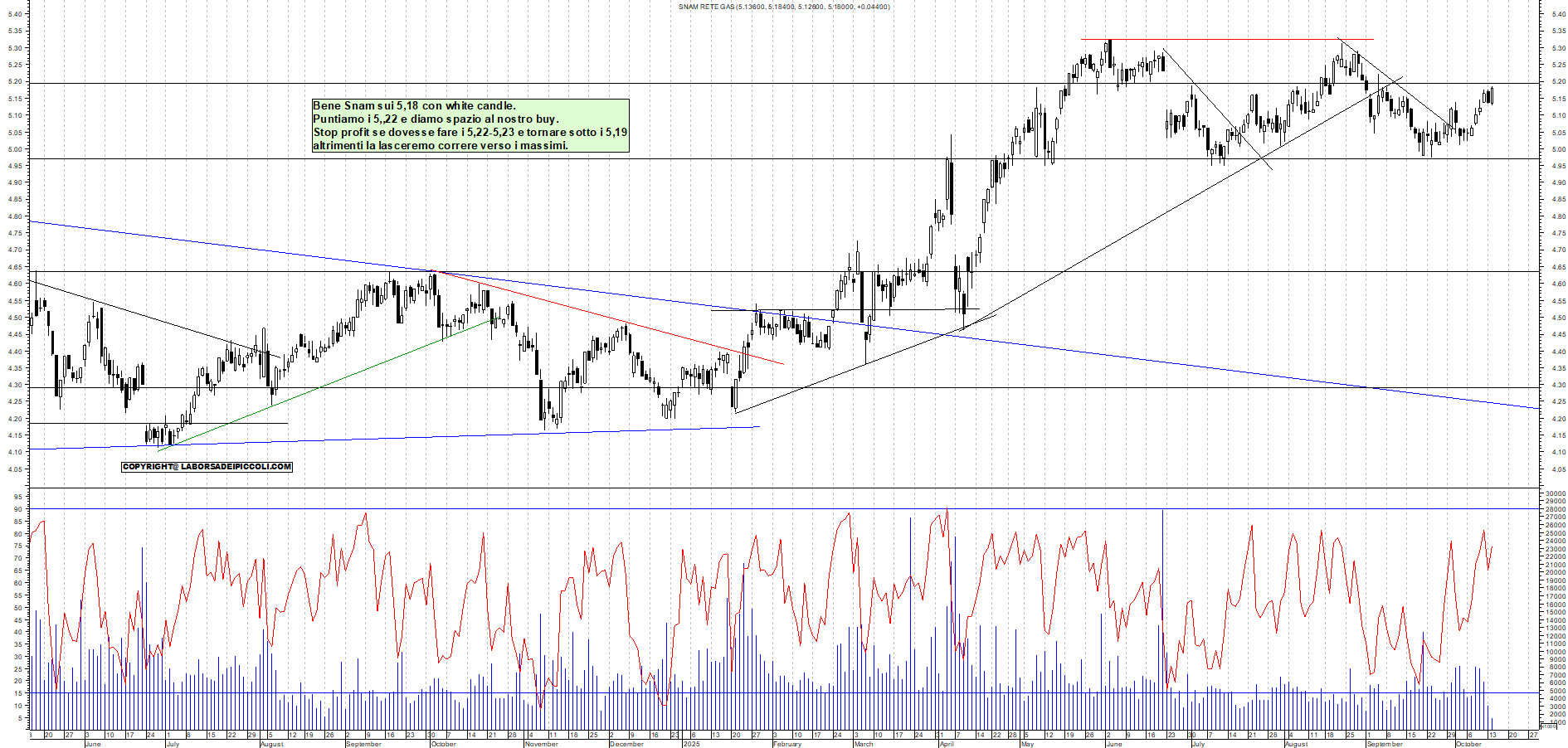Click the 4.65 price on left axis
Screen dimensions: 1568x748
click(15, 267)
